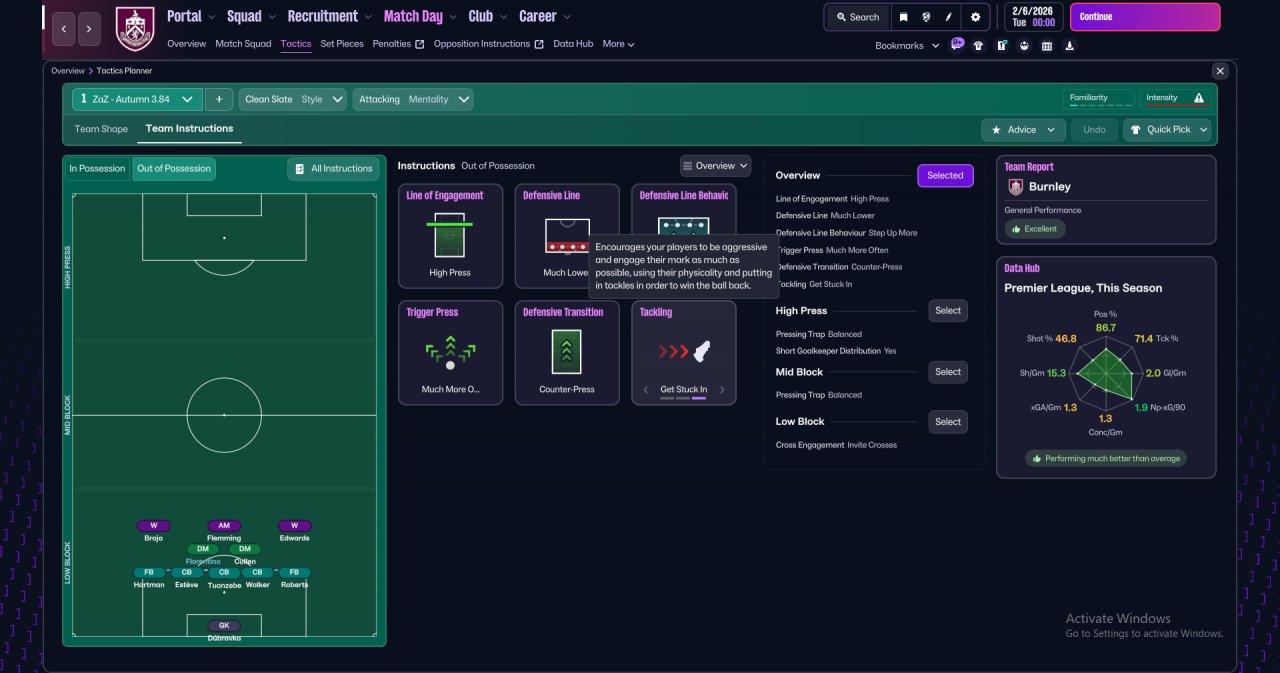Click the purple Selected button in Overview
1280x673 pixels.
coord(945,175)
